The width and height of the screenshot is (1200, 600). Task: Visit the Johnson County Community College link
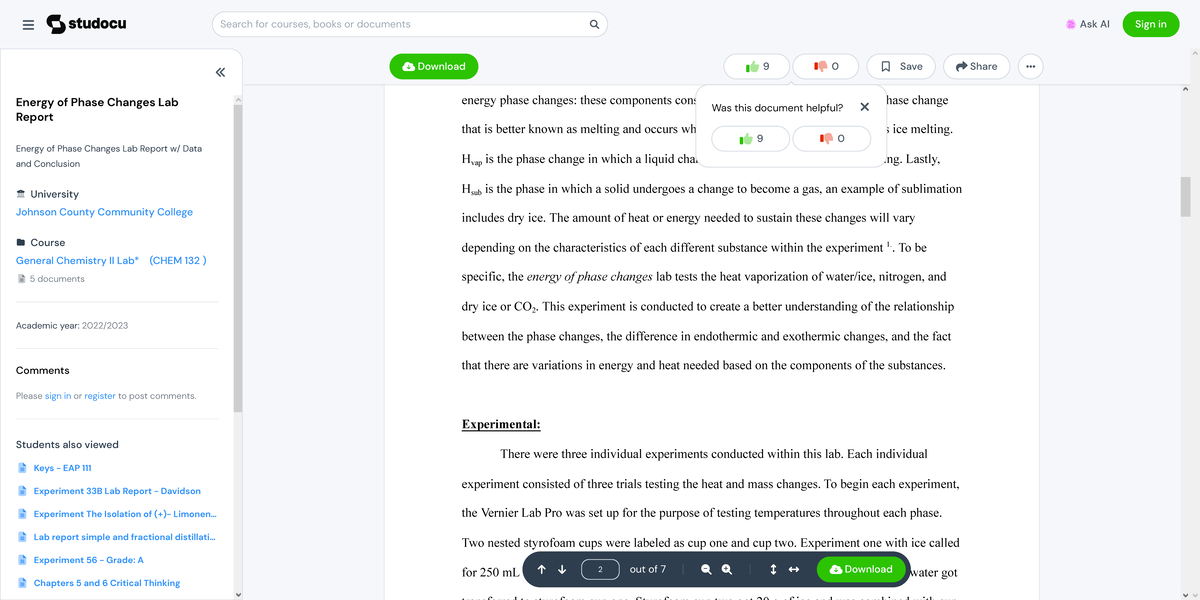point(104,211)
